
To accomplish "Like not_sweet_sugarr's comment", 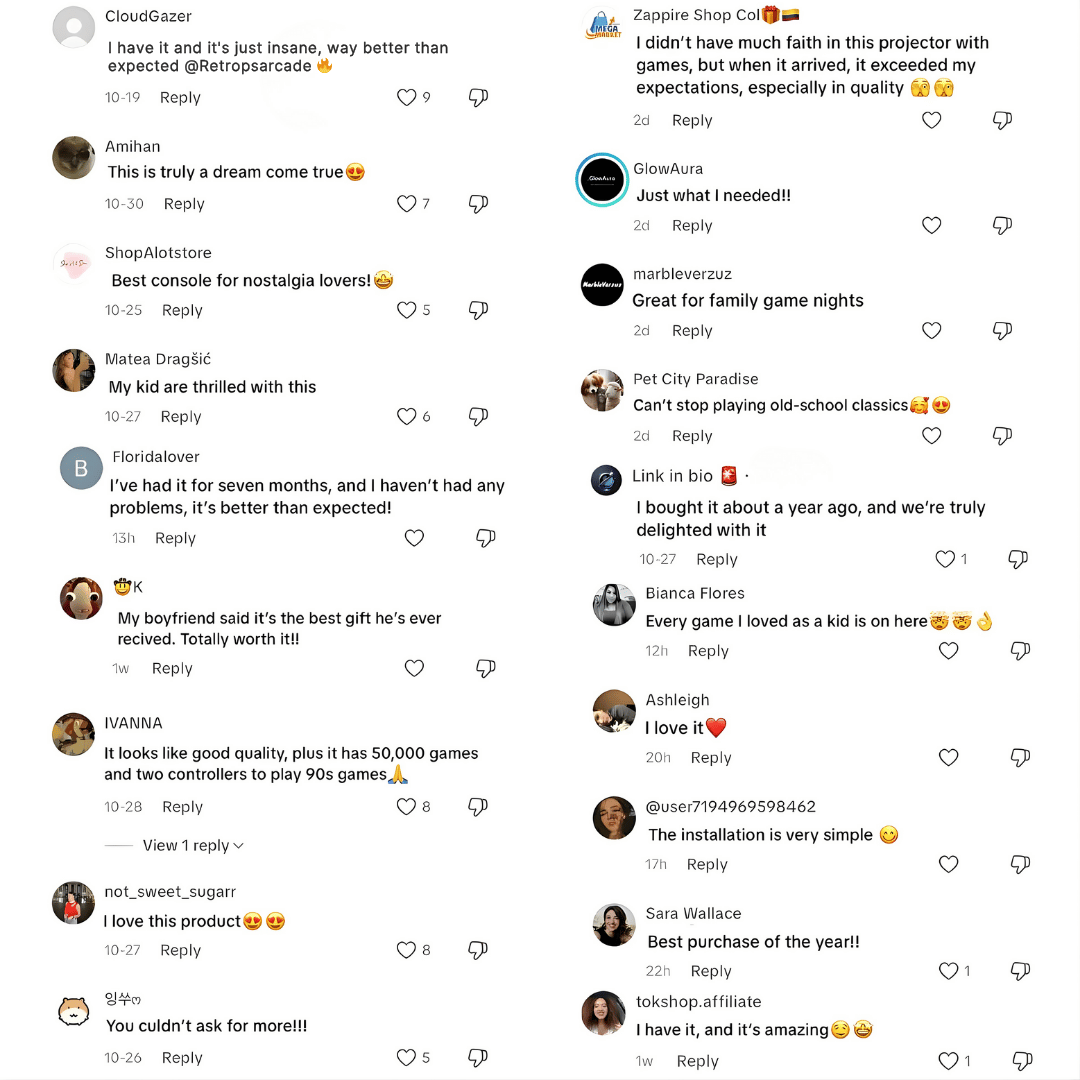I will [406, 950].
